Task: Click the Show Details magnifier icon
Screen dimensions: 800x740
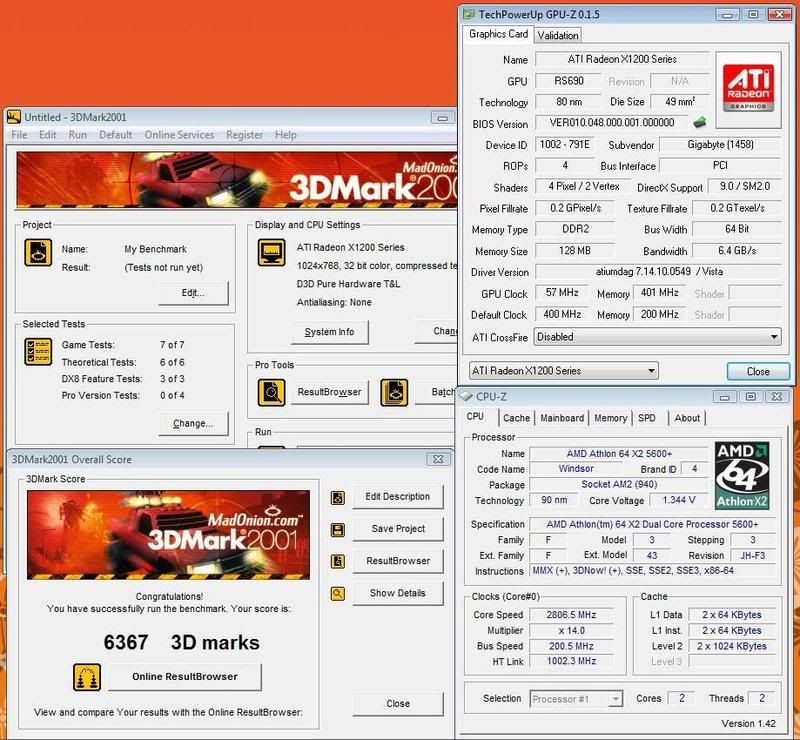Action: [338, 594]
